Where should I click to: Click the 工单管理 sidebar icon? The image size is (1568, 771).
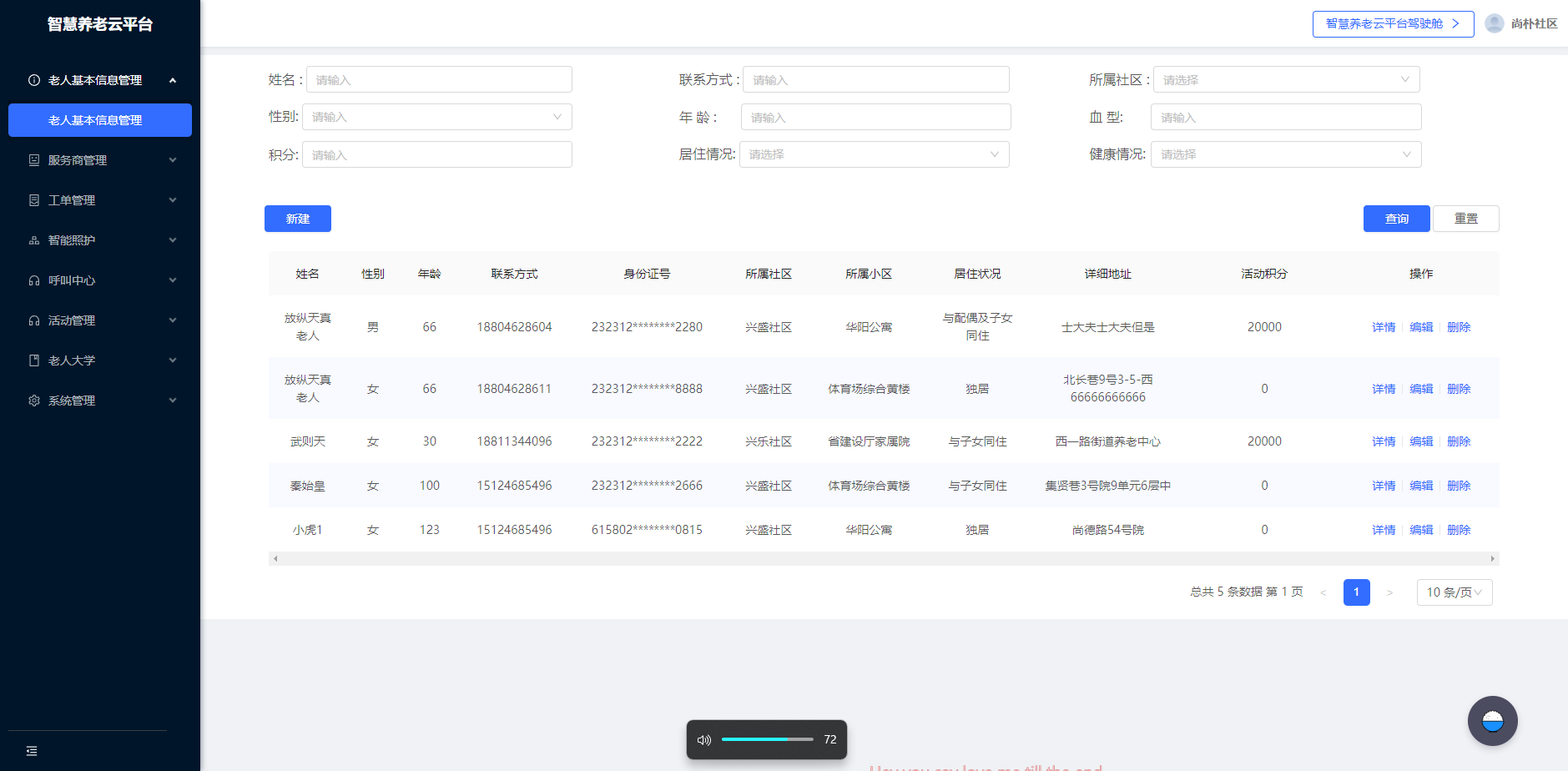coord(34,200)
